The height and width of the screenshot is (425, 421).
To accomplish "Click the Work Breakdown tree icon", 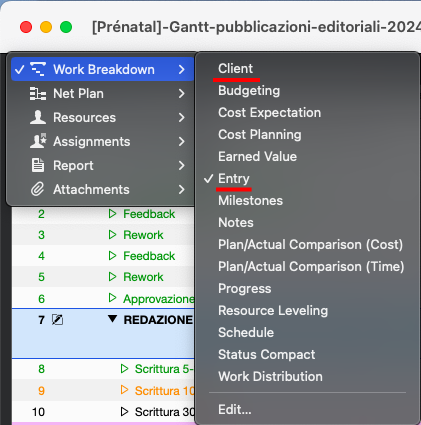I will coord(38,69).
